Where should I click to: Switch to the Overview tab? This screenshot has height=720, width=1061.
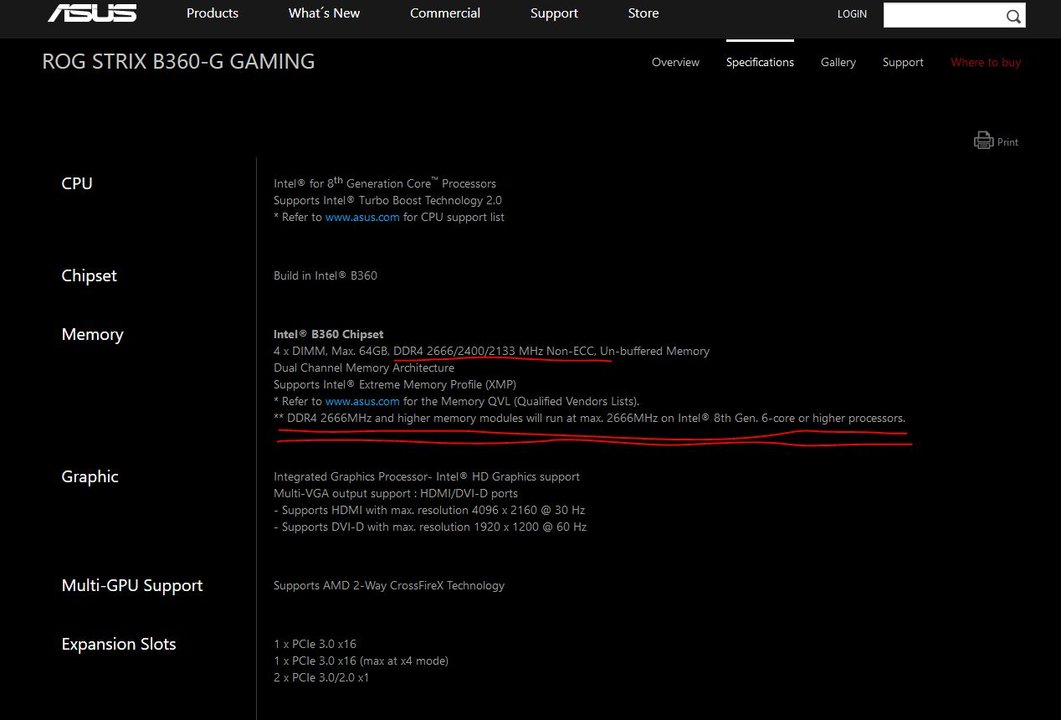tap(675, 62)
